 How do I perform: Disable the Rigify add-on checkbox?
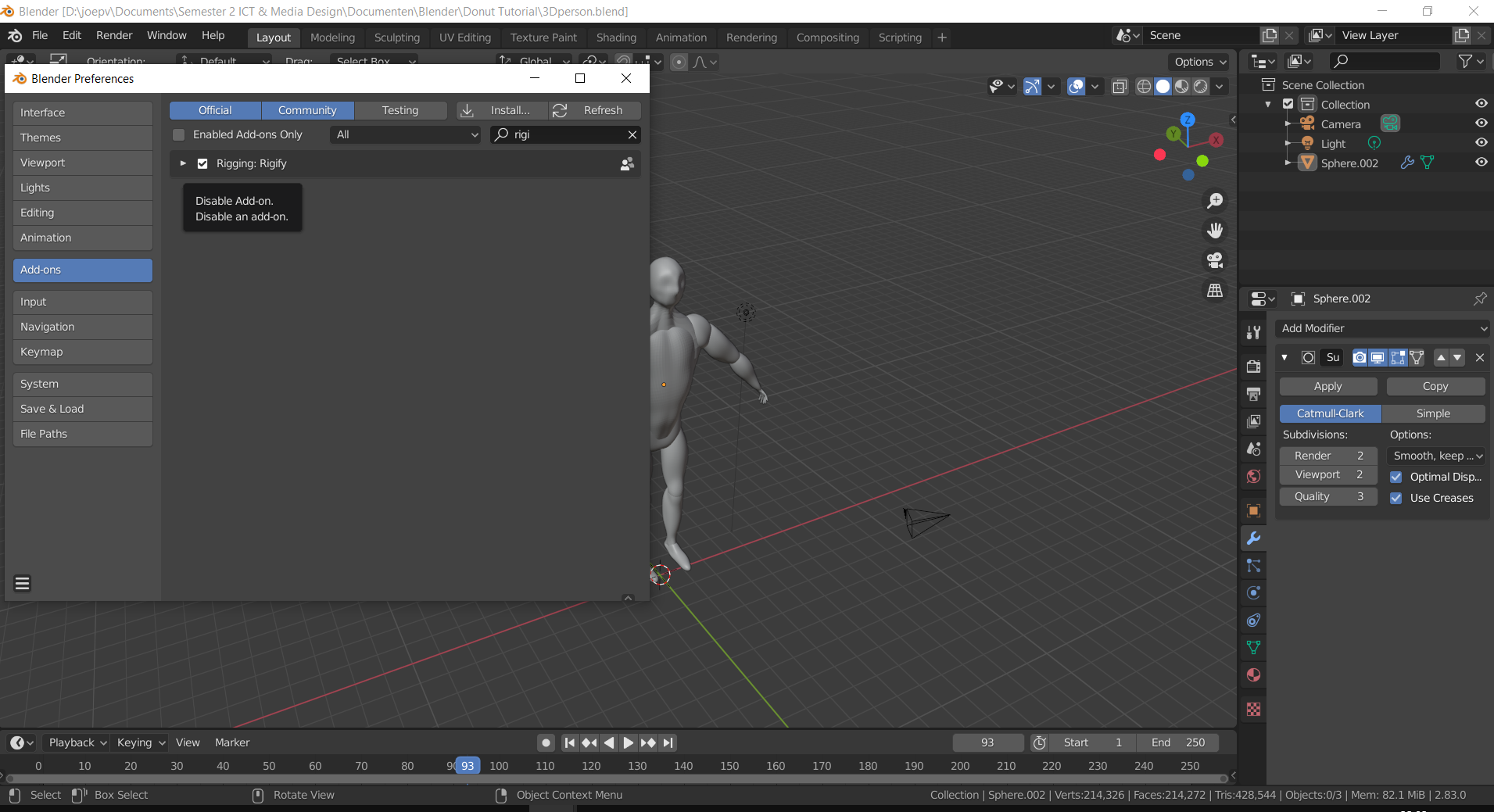tap(202, 163)
